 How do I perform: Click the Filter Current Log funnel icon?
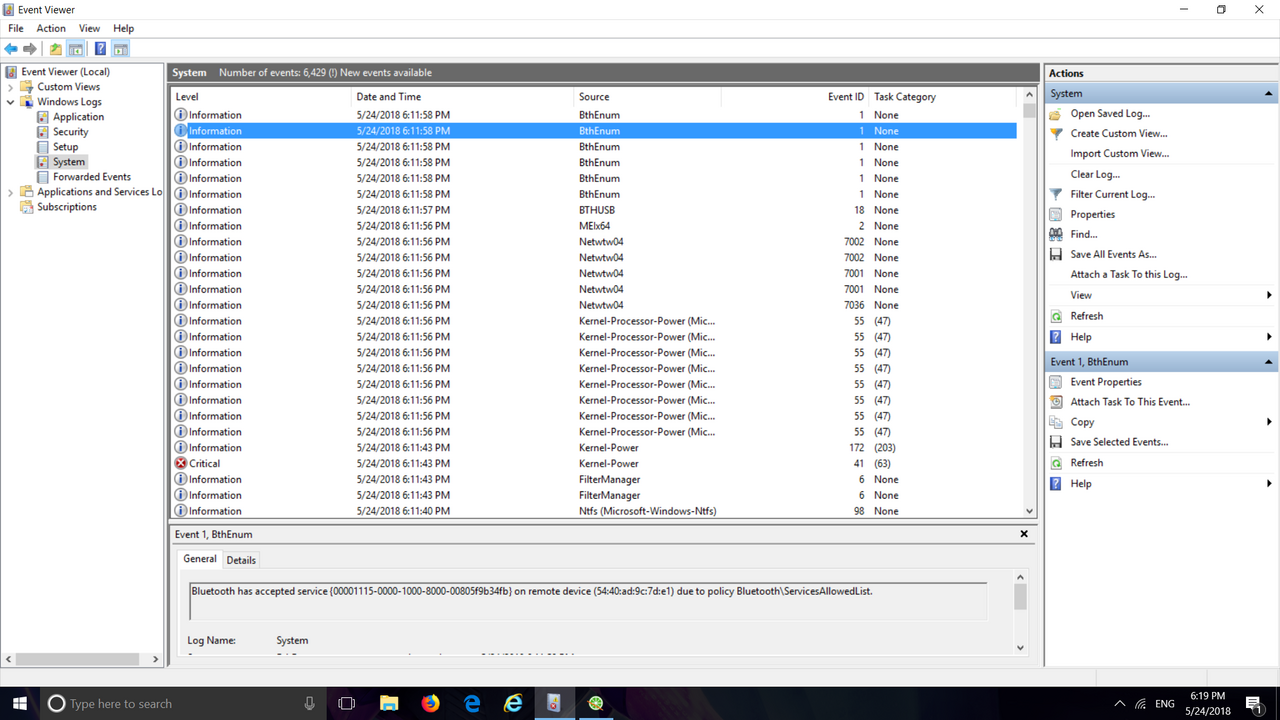[1056, 194]
